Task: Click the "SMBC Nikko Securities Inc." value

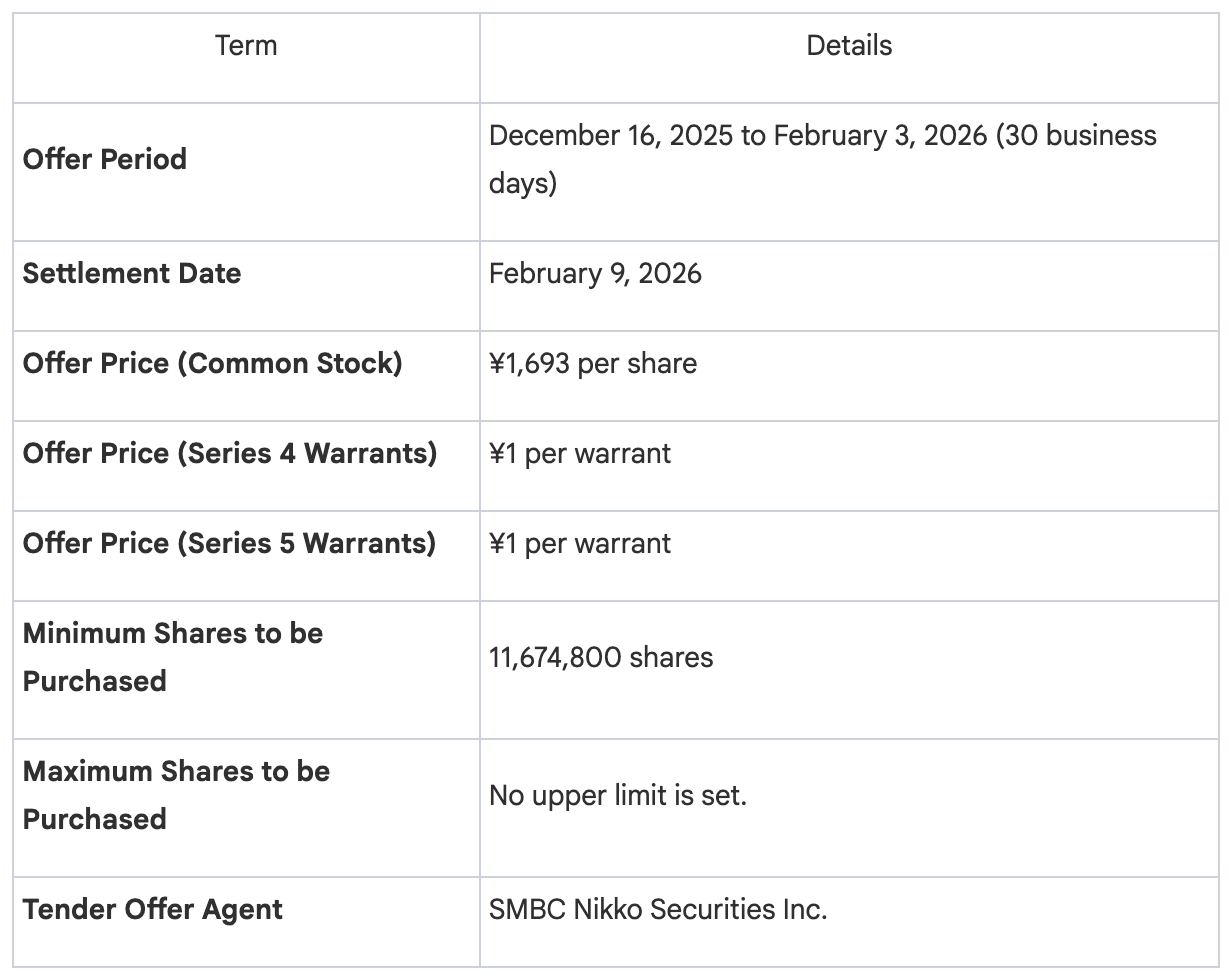Action: pos(658,910)
